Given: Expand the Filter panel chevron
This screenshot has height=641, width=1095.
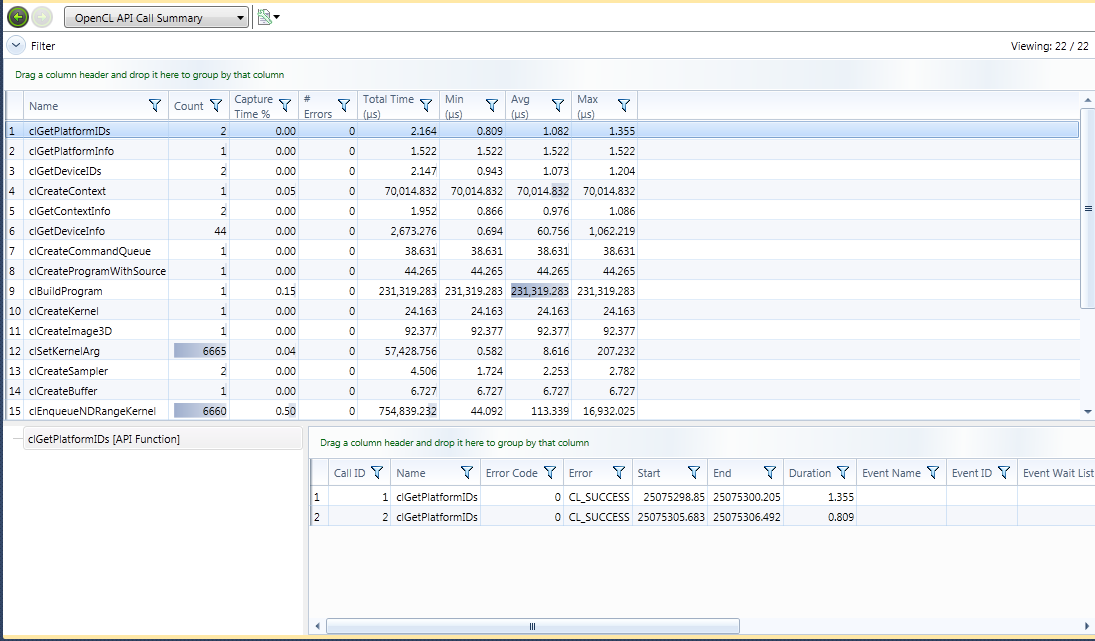Looking at the screenshot, I should [15, 45].
